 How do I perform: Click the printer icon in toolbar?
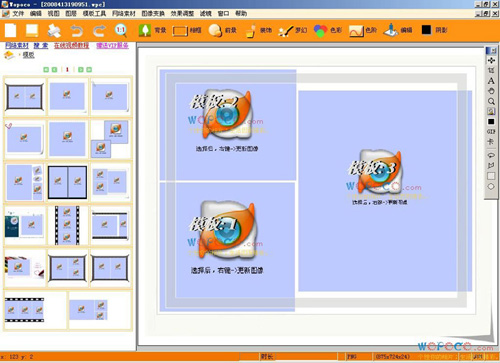click(54, 31)
